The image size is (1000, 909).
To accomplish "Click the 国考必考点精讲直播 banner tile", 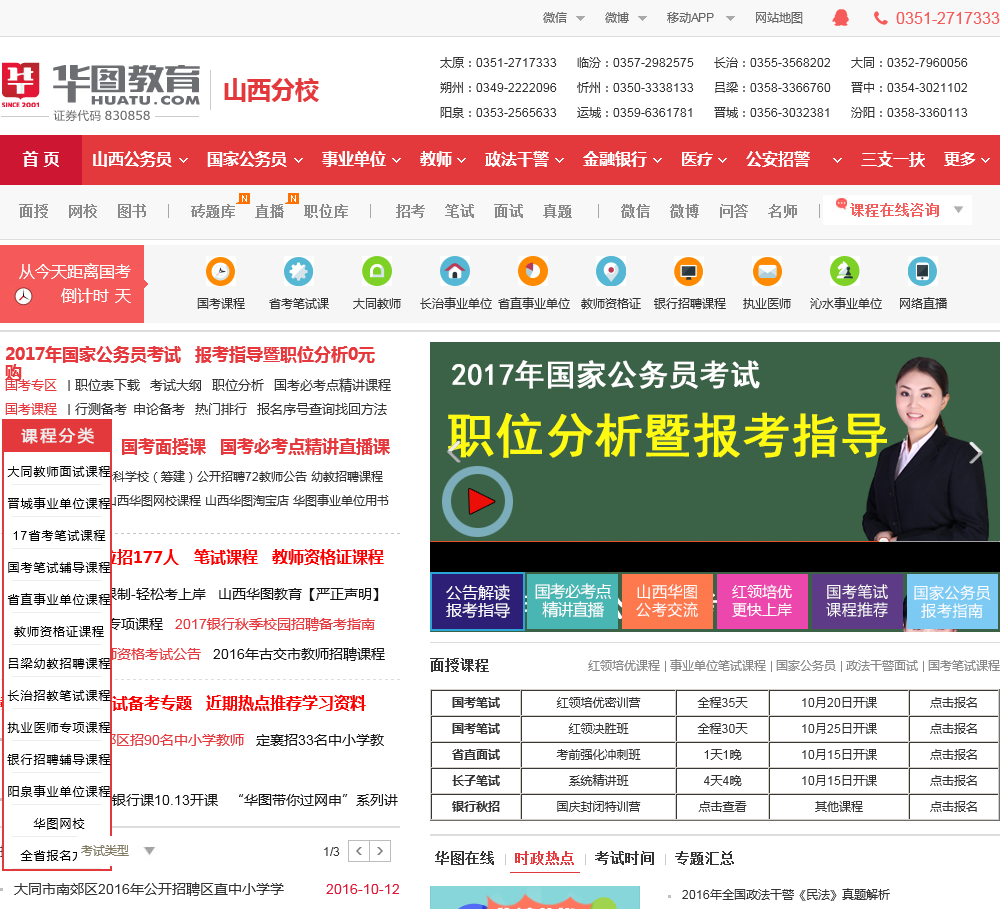I will click(x=572, y=602).
